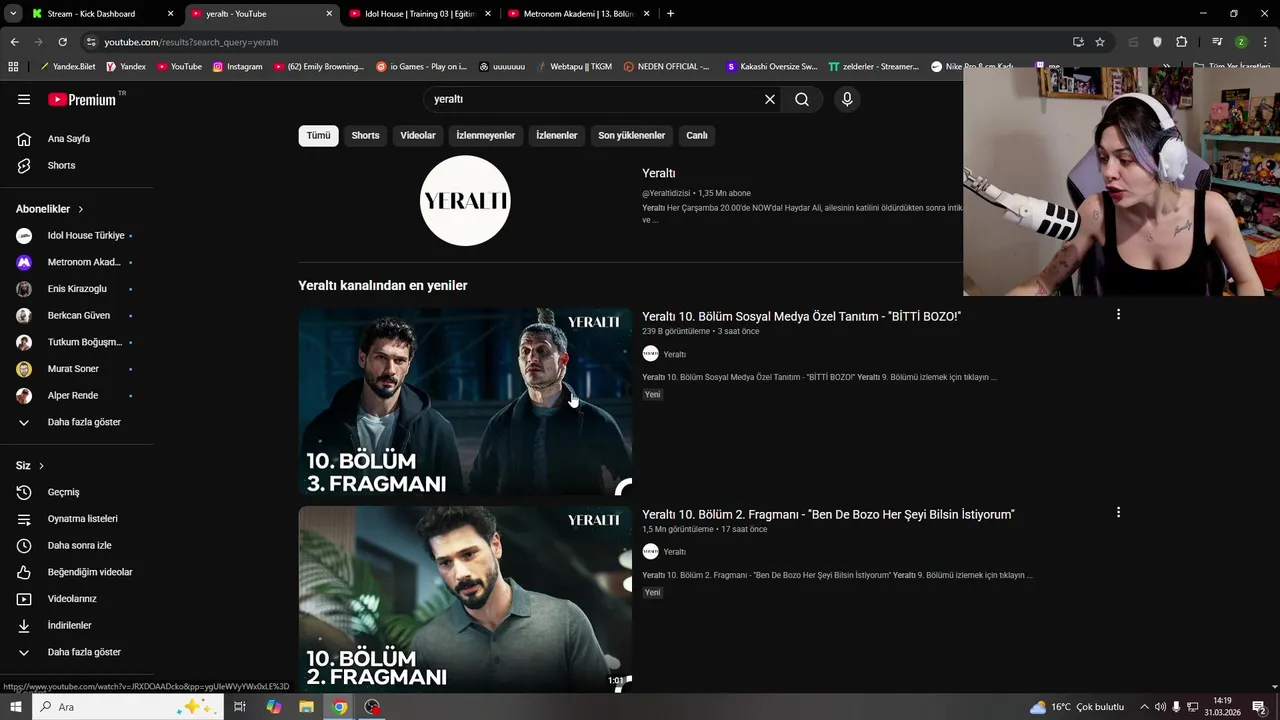Open the bookmarks bar apps grid icon
Image resolution: width=1280 pixels, height=720 pixels.
click(13, 67)
